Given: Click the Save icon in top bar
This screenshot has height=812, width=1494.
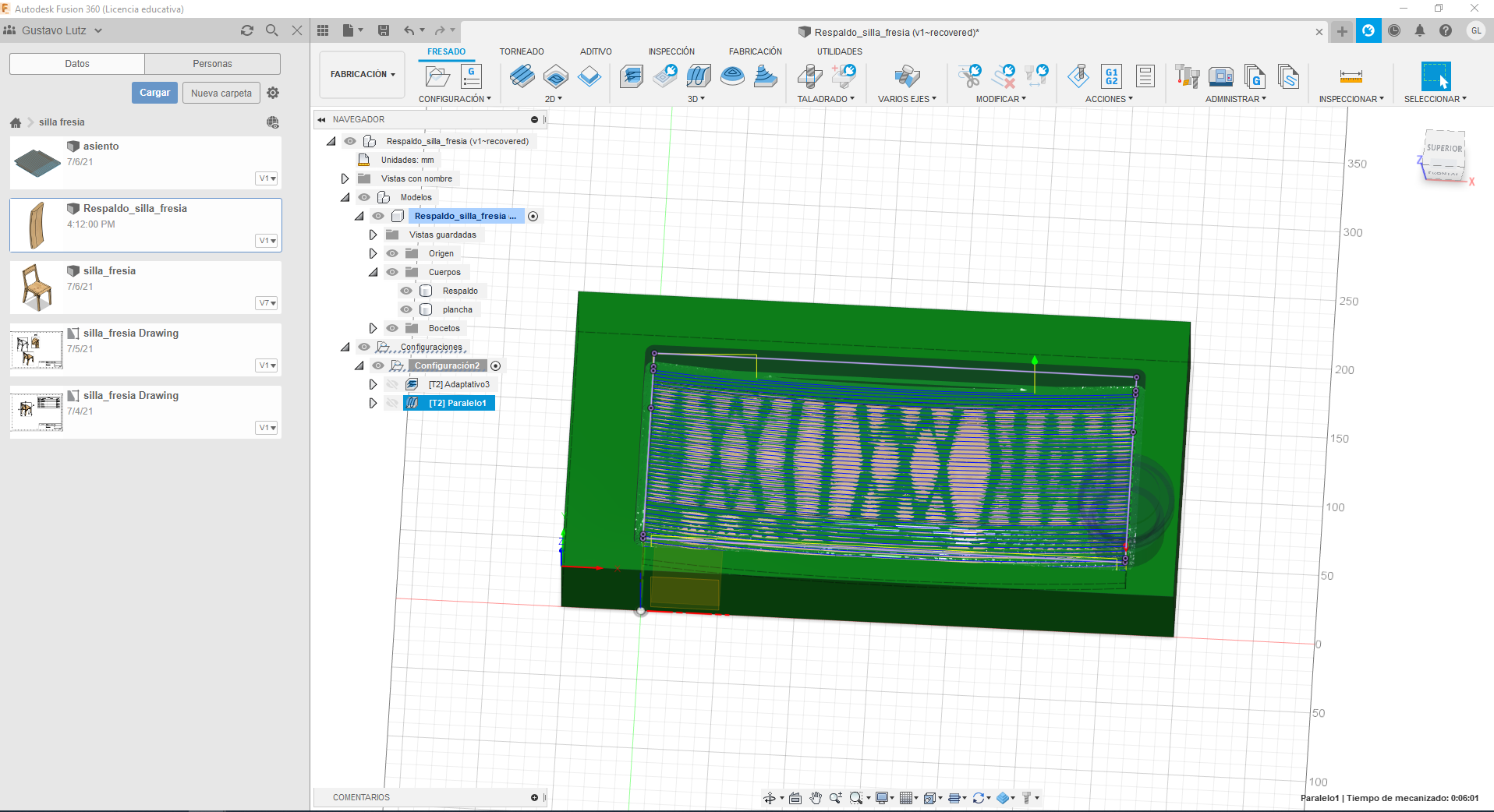Looking at the screenshot, I should 384,30.
